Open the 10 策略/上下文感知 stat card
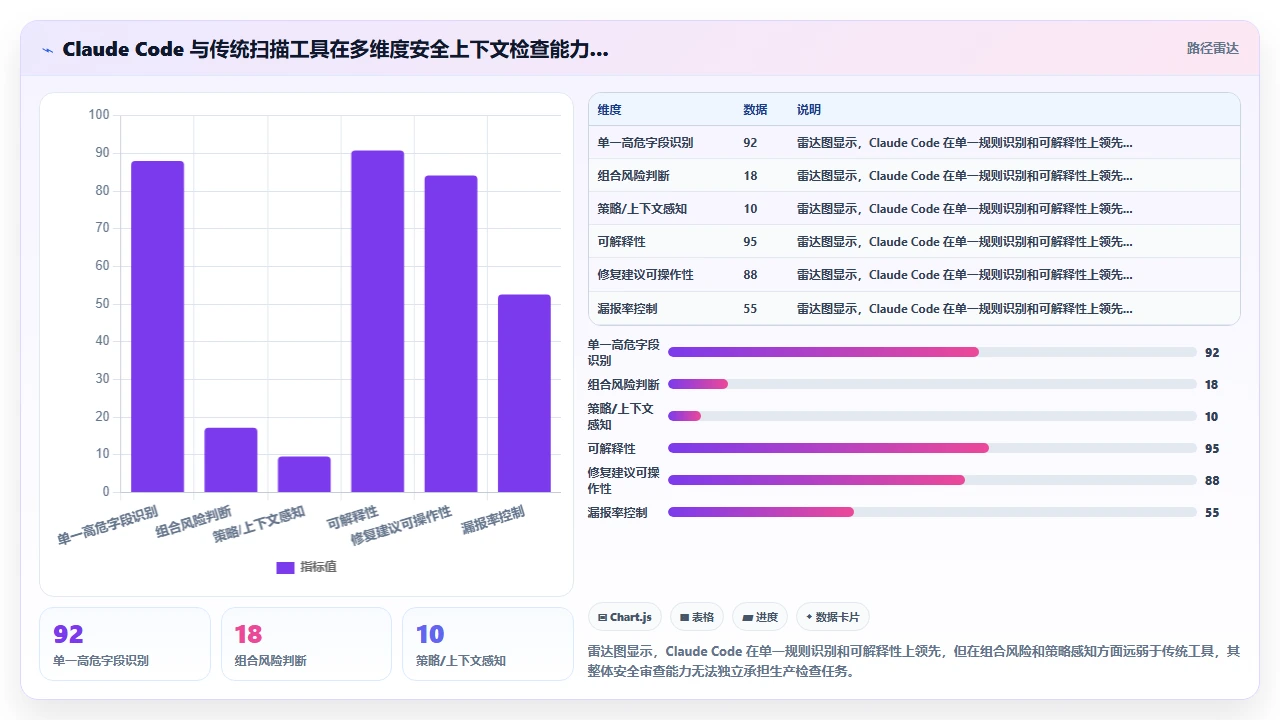 coord(488,644)
